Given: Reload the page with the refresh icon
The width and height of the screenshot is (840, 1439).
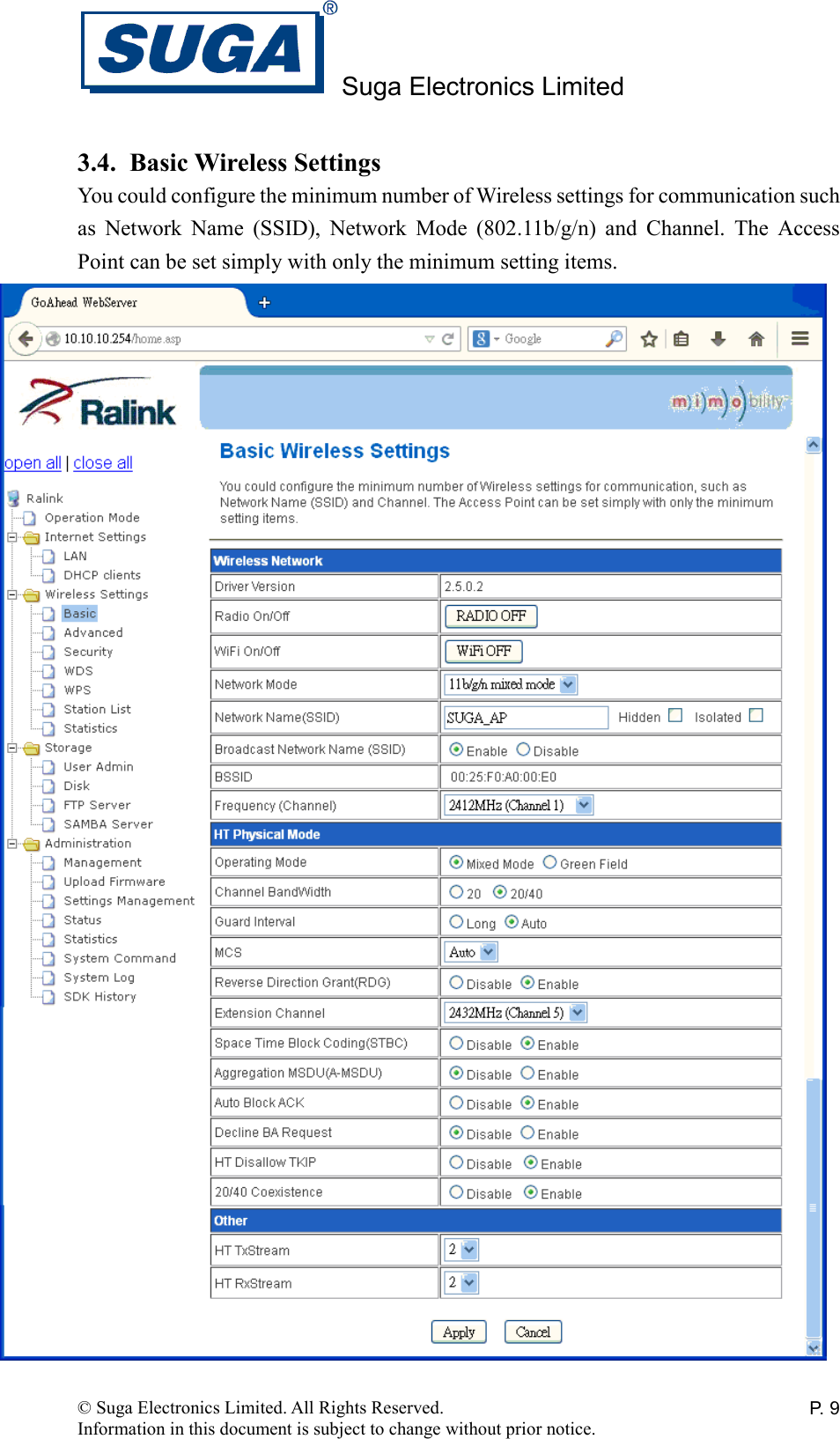Looking at the screenshot, I should (447, 339).
